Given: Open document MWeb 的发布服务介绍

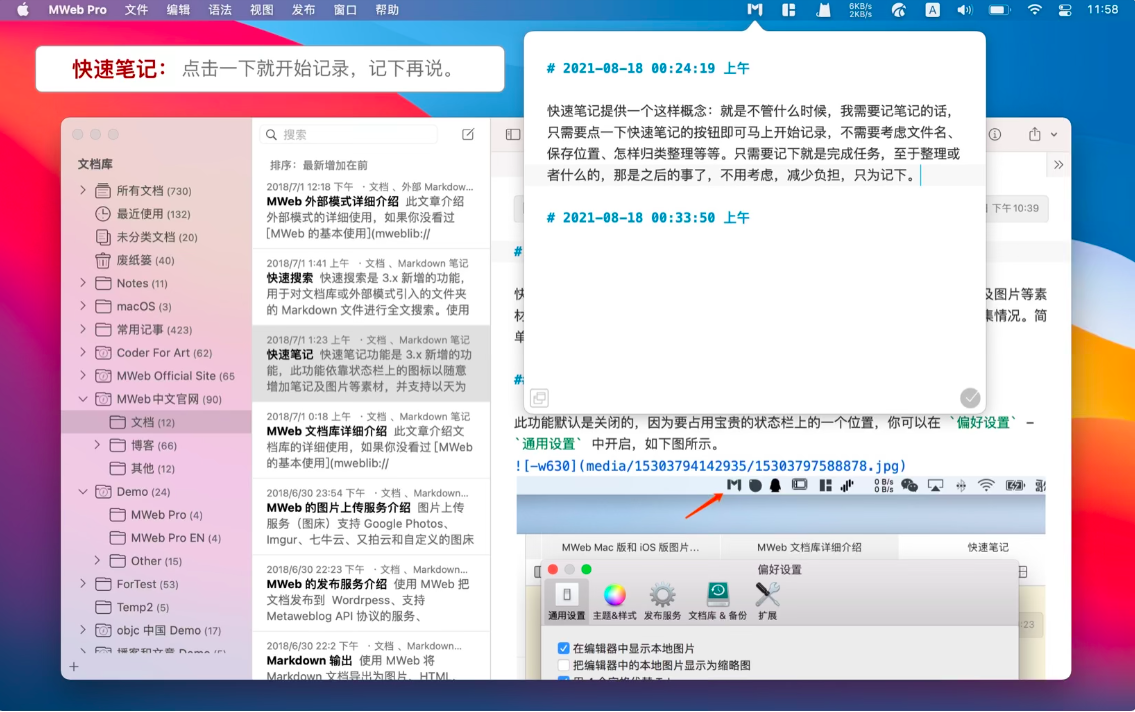Looking at the screenshot, I should tap(371, 593).
